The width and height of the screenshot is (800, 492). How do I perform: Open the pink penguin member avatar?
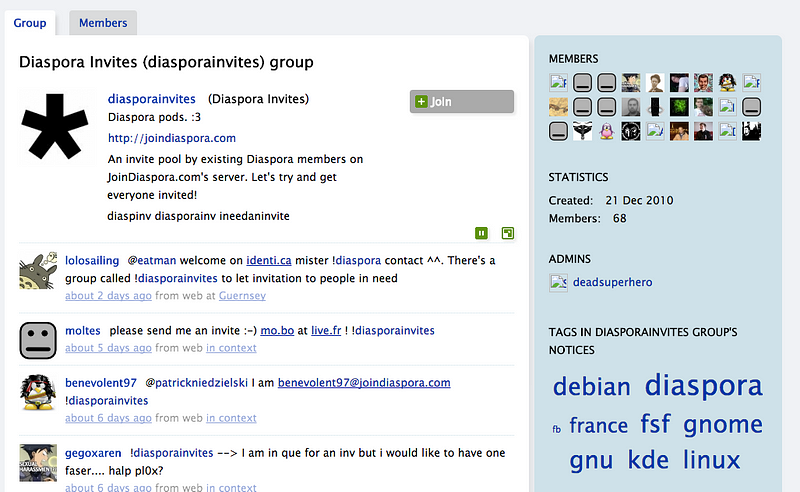[x=607, y=131]
